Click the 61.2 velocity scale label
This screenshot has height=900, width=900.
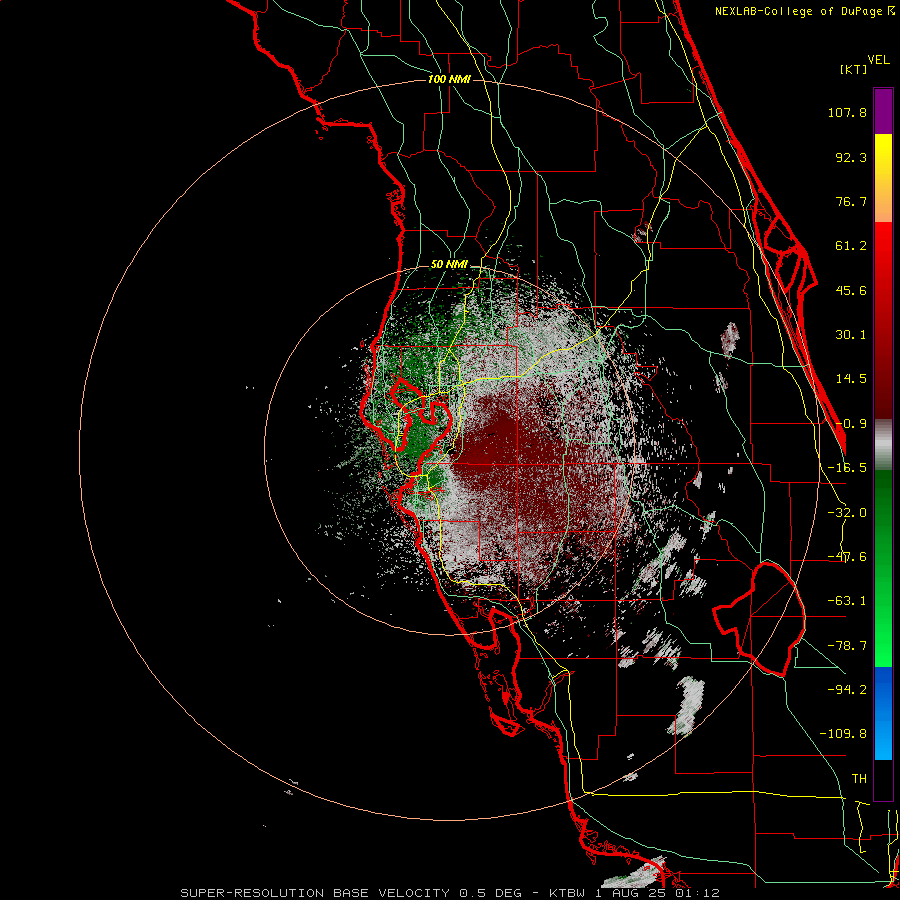851,246
